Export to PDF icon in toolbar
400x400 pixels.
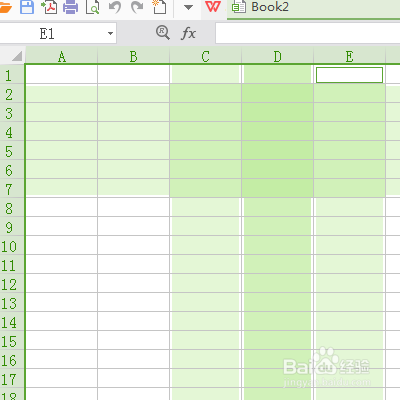pyautogui.click(x=49, y=7)
